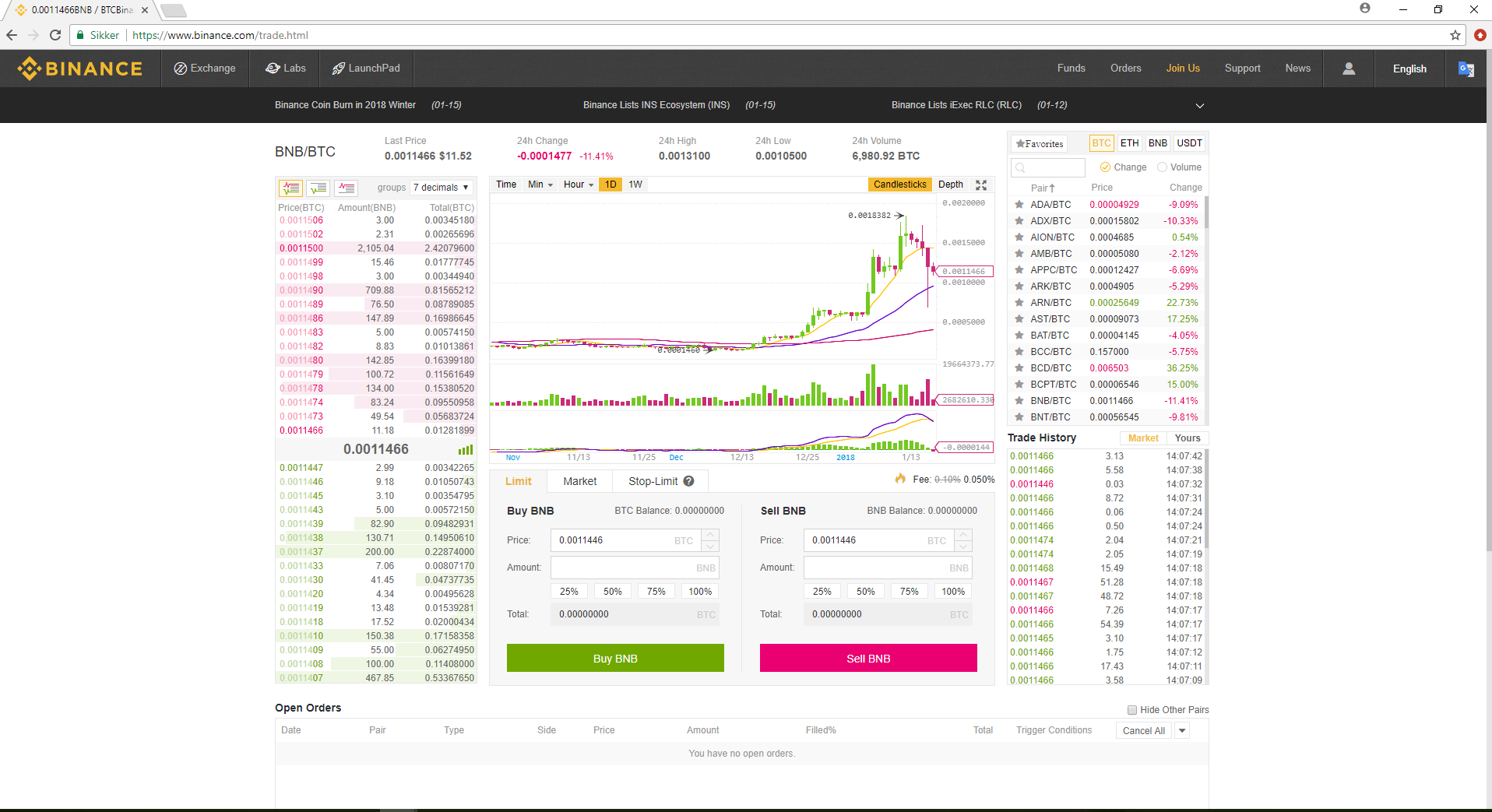1492x812 pixels.
Task: Expand chart to fullscreen
Action: point(981,185)
